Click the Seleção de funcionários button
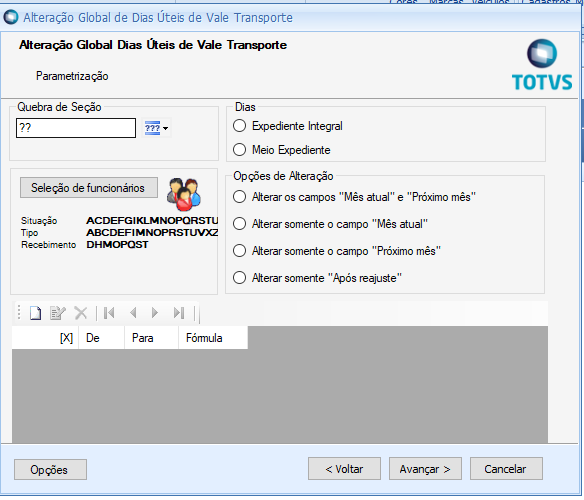This screenshot has width=584, height=500. tap(89, 188)
